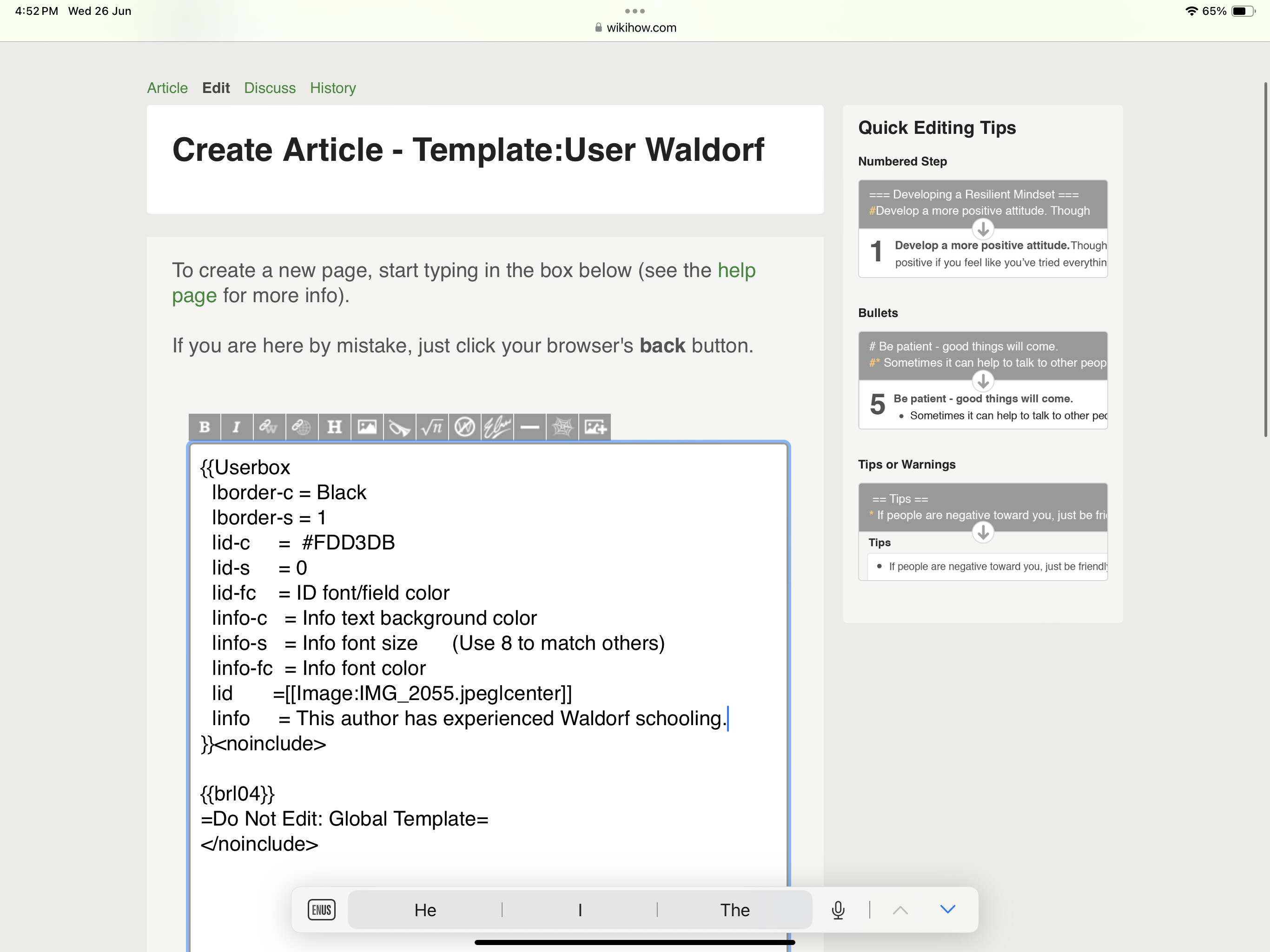Click 'Create Article - Template:User Waldorf' title
Viewport: 1270px width, 952px height.
(469, 150)
